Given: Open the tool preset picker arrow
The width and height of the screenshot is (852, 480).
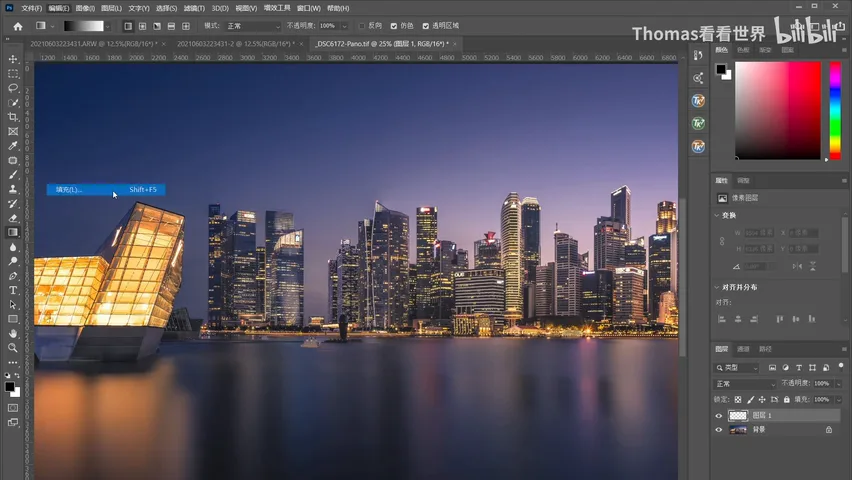Looking at the screenshot, I should [52, 26].
